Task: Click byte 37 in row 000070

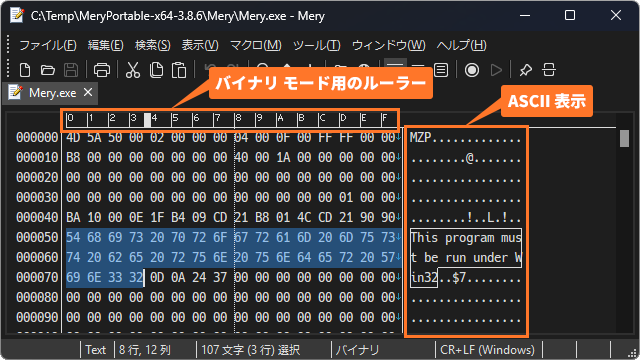Action: click(220, 278)
